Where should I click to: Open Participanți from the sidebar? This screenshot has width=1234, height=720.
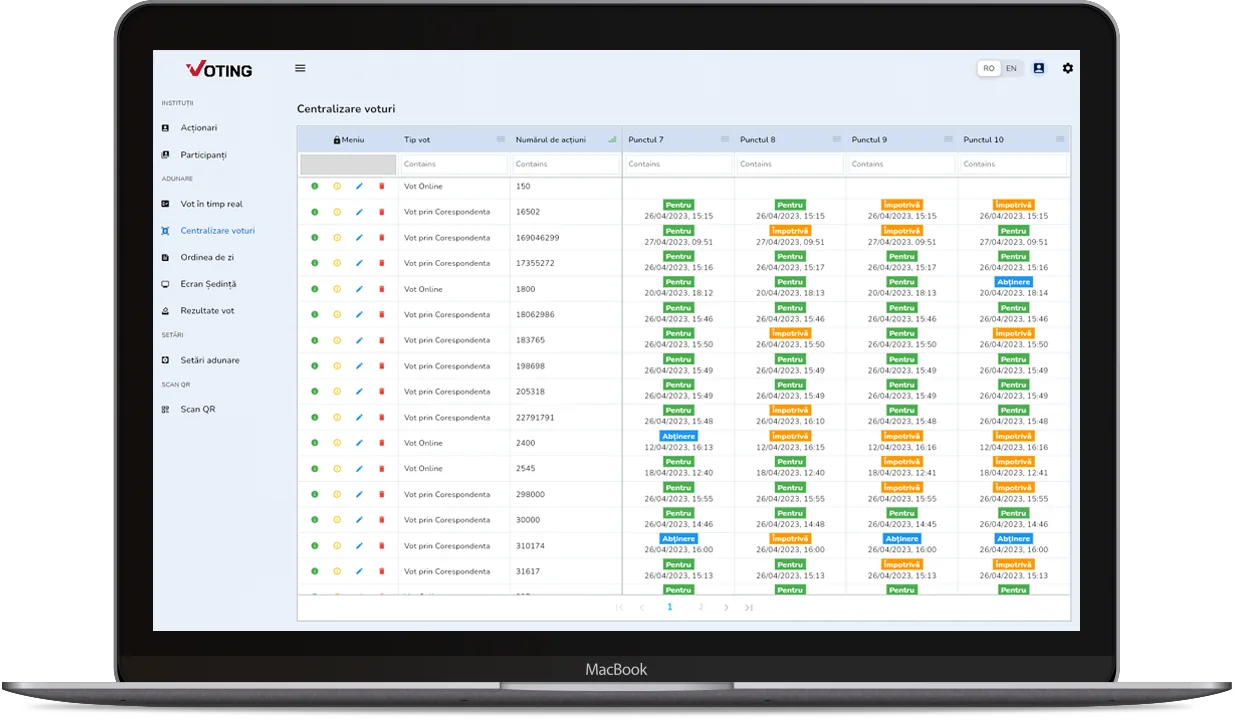pyautogui.click(x=203, y=155)
